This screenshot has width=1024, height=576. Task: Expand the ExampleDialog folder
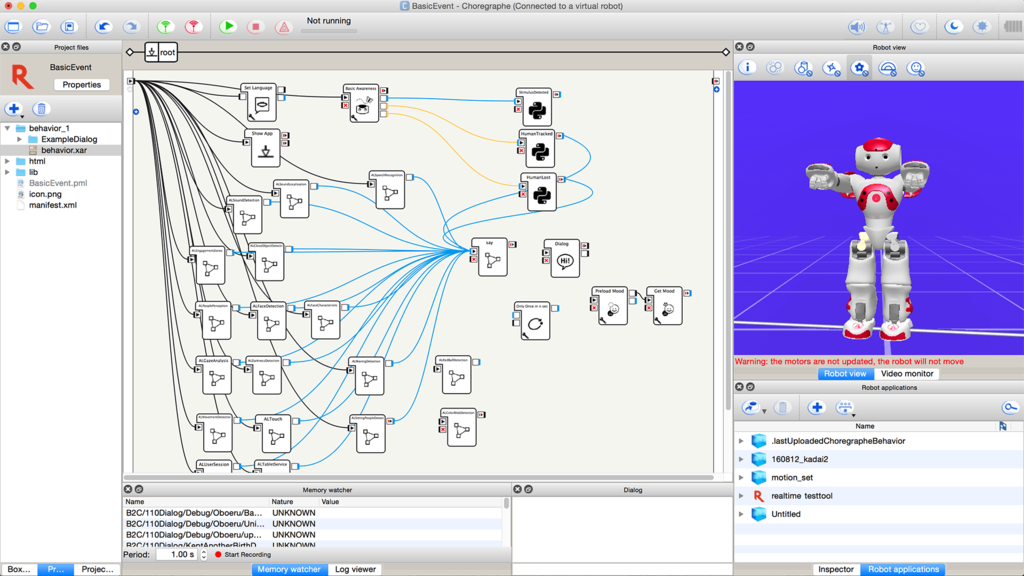[x=20, y=140]
